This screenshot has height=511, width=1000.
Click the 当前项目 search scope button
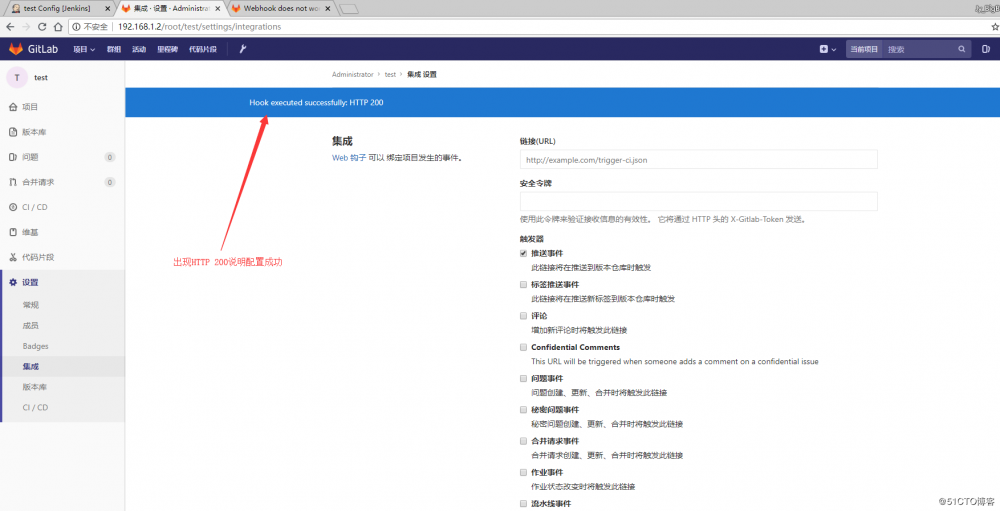[864, 49]
